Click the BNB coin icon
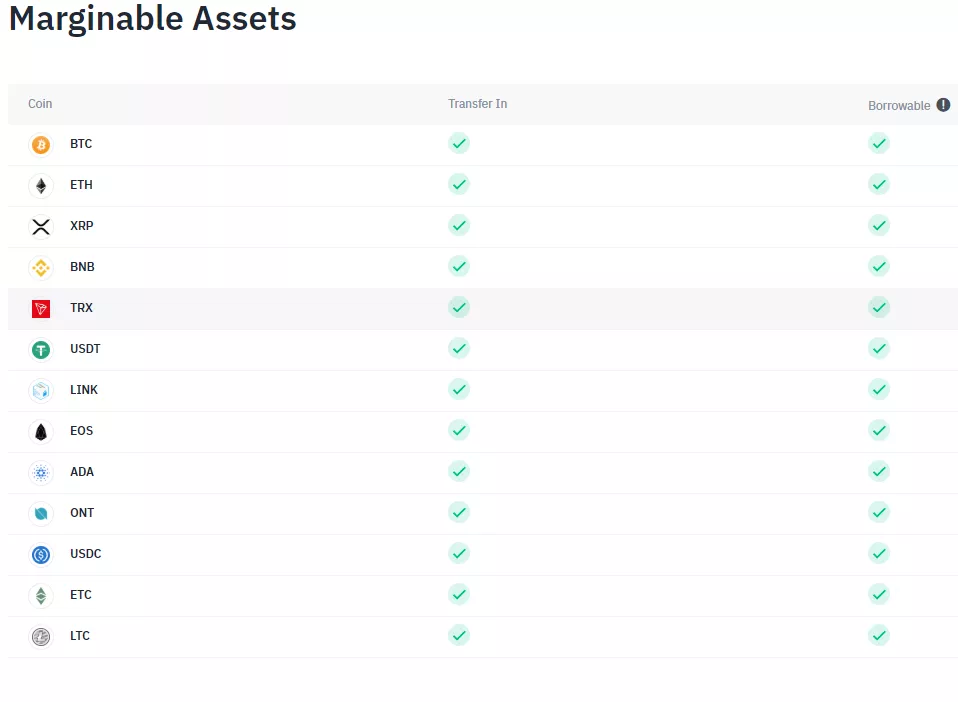958x702 pixels. (x=40, y=267)
